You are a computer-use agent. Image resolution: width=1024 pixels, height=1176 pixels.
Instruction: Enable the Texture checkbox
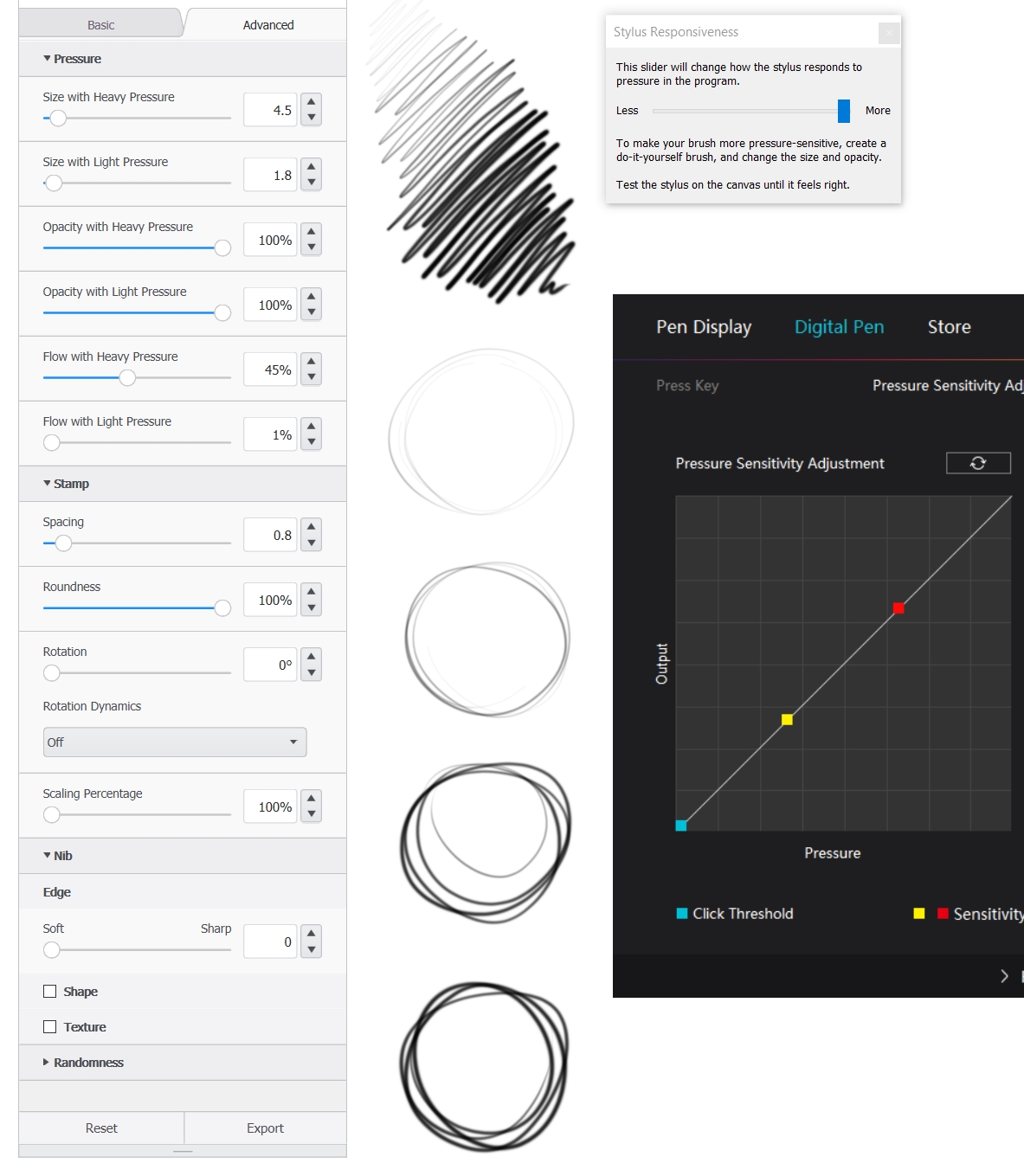[50, 1027]
